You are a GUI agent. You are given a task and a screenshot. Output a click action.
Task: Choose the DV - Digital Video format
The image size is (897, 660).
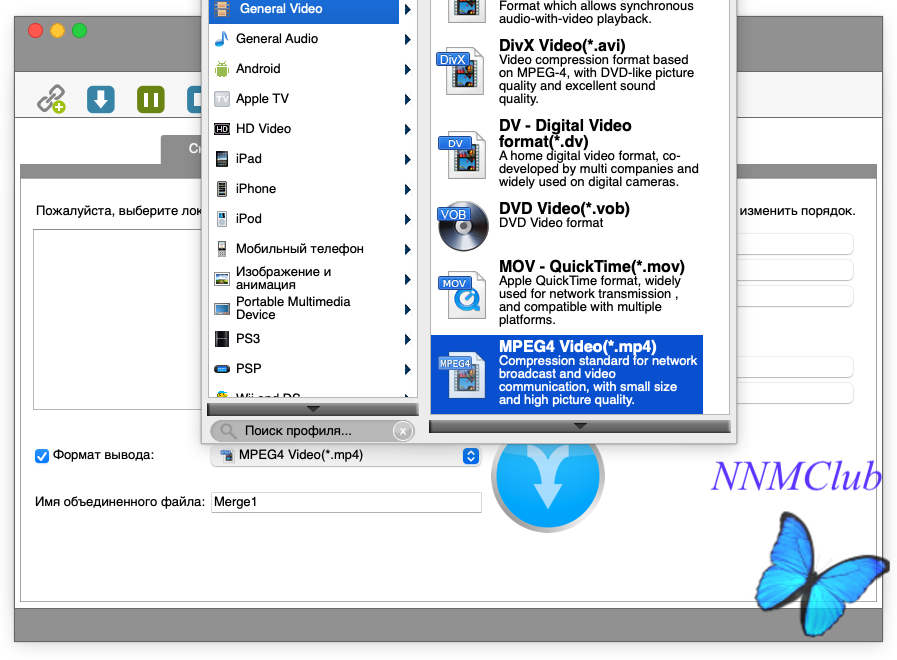click(567, 153)
